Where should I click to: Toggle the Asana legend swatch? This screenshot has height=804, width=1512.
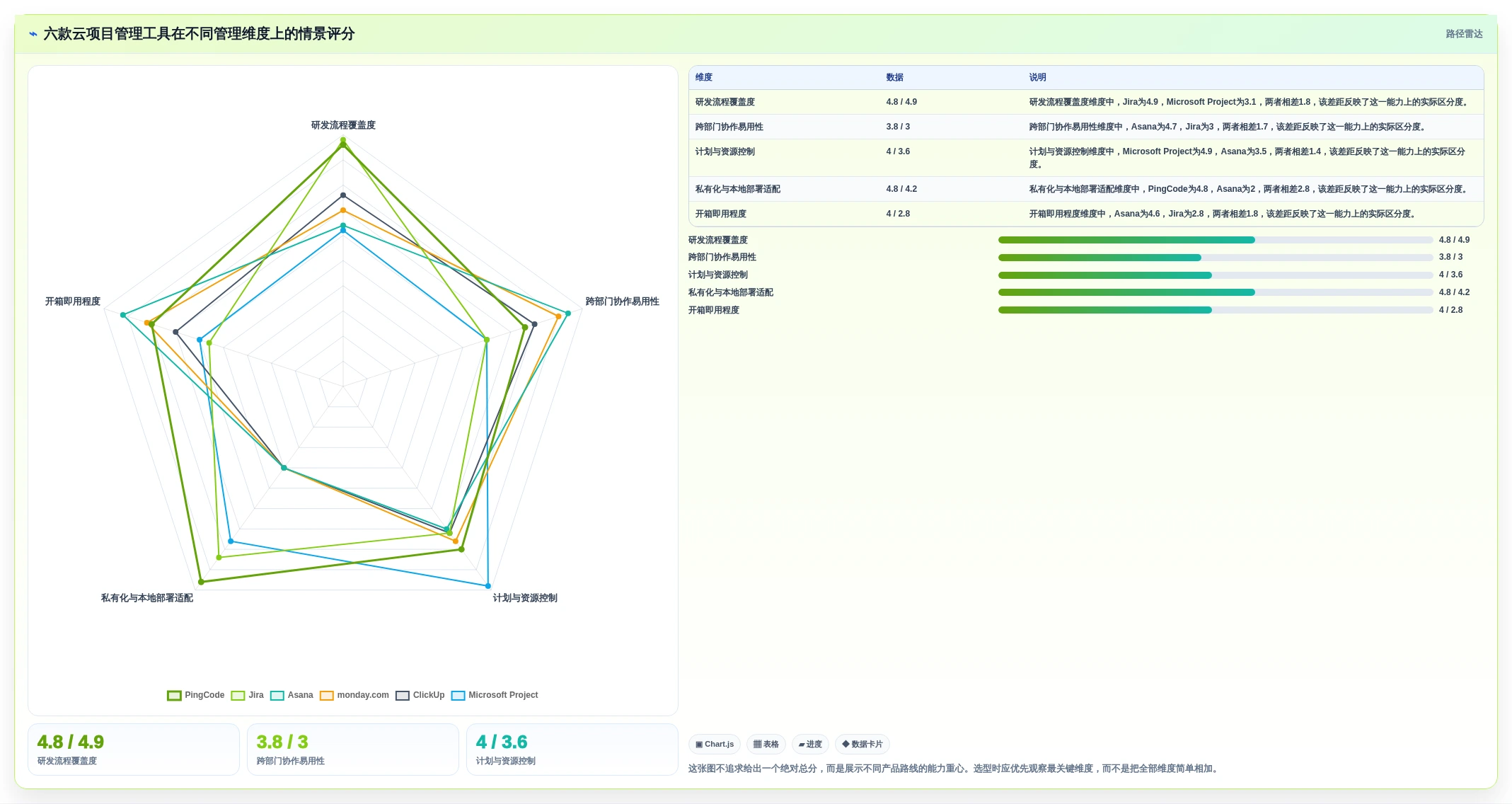pyautogui.click(x=277, y=696)
